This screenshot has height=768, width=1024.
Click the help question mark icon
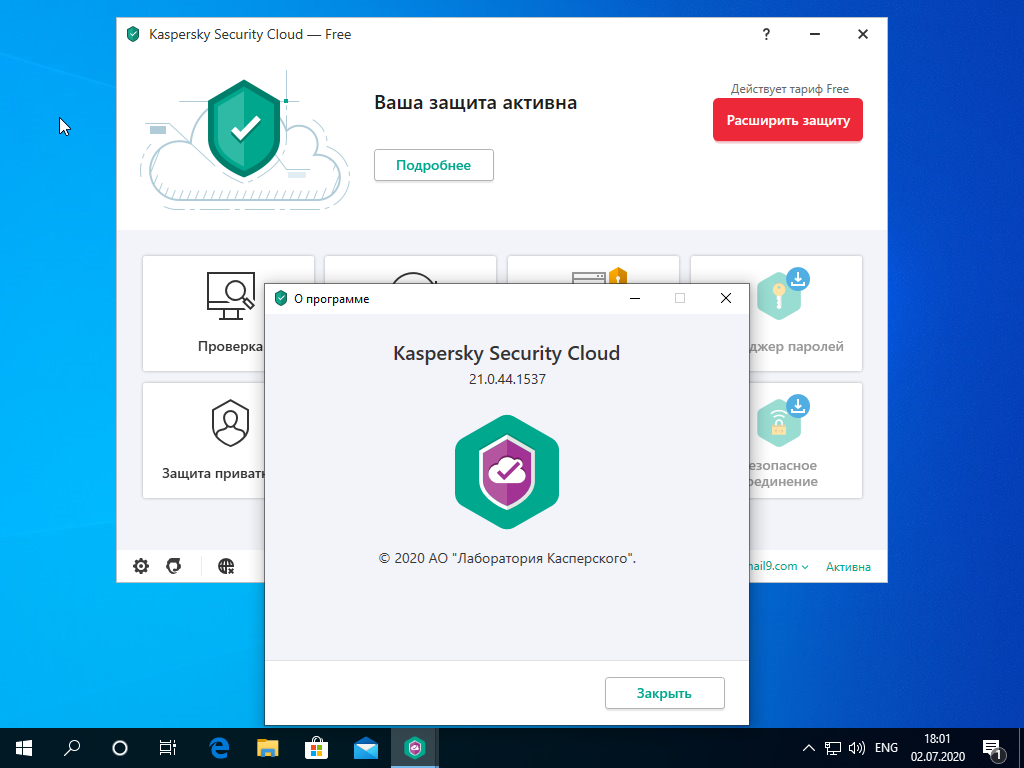tap(766, 34)
